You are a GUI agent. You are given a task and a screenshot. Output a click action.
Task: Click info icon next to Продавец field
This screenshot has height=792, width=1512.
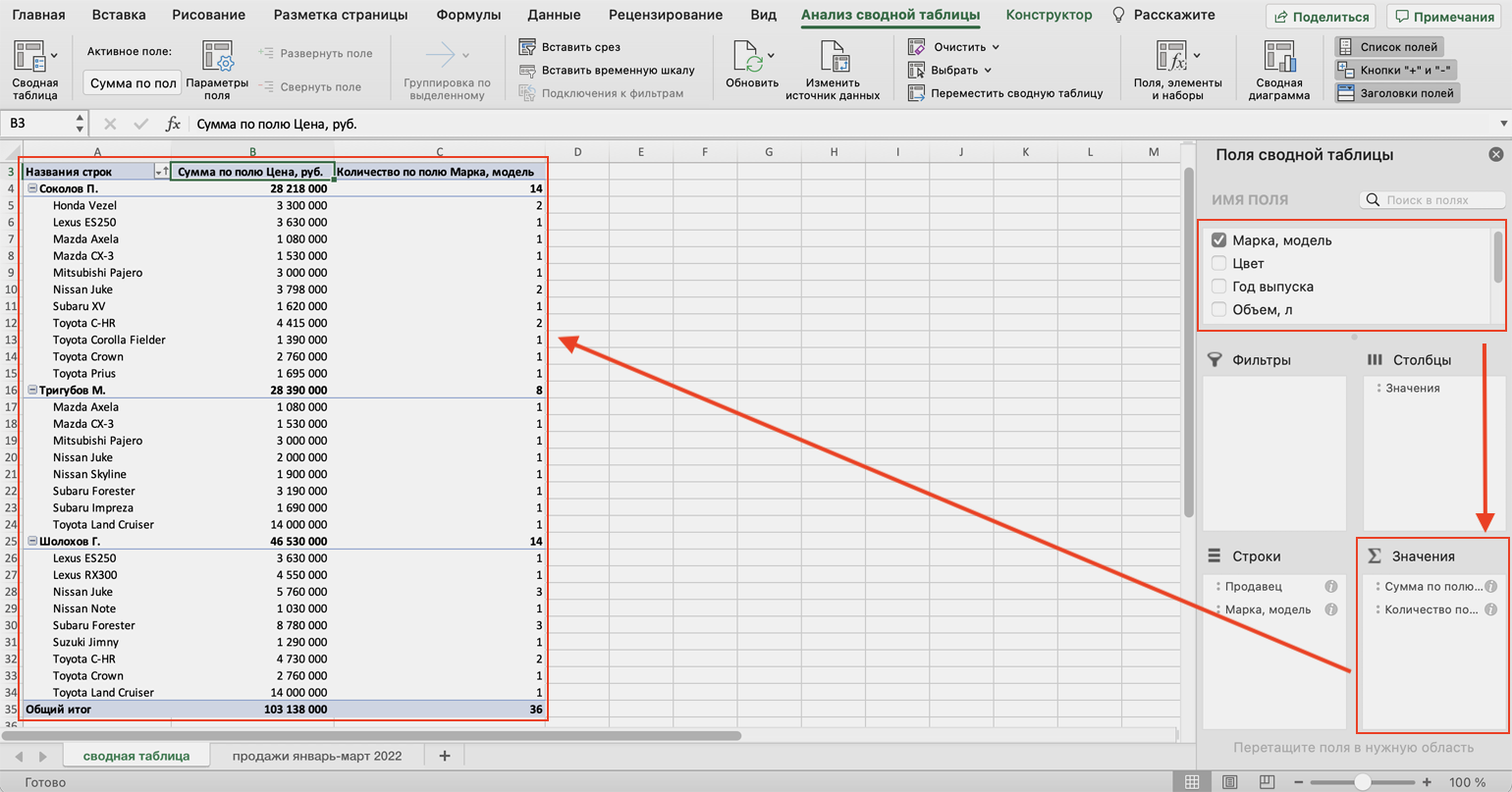pos(1330,587)
